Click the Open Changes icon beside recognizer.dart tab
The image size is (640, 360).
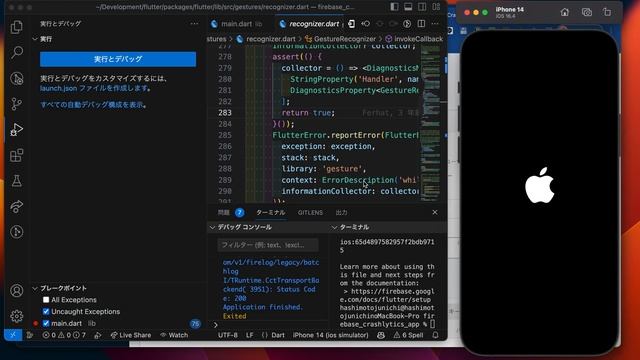tap(351, 24)
